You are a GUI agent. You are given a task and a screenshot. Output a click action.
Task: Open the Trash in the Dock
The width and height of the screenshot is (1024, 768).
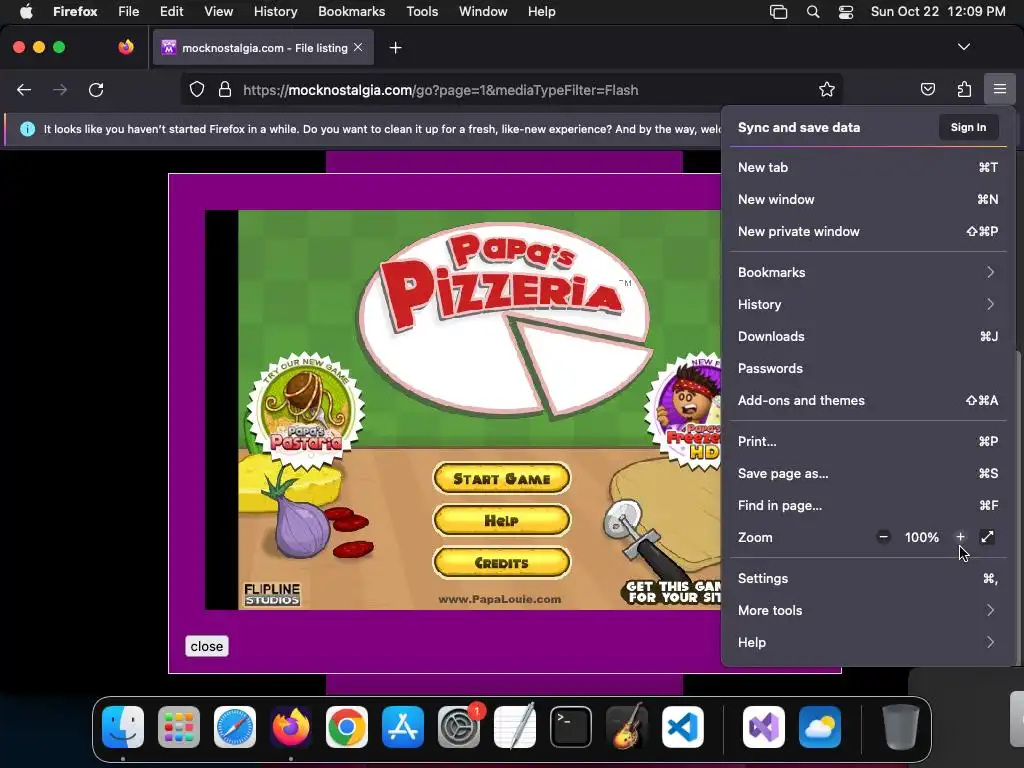pyautogui.click(x=901, y=727)
